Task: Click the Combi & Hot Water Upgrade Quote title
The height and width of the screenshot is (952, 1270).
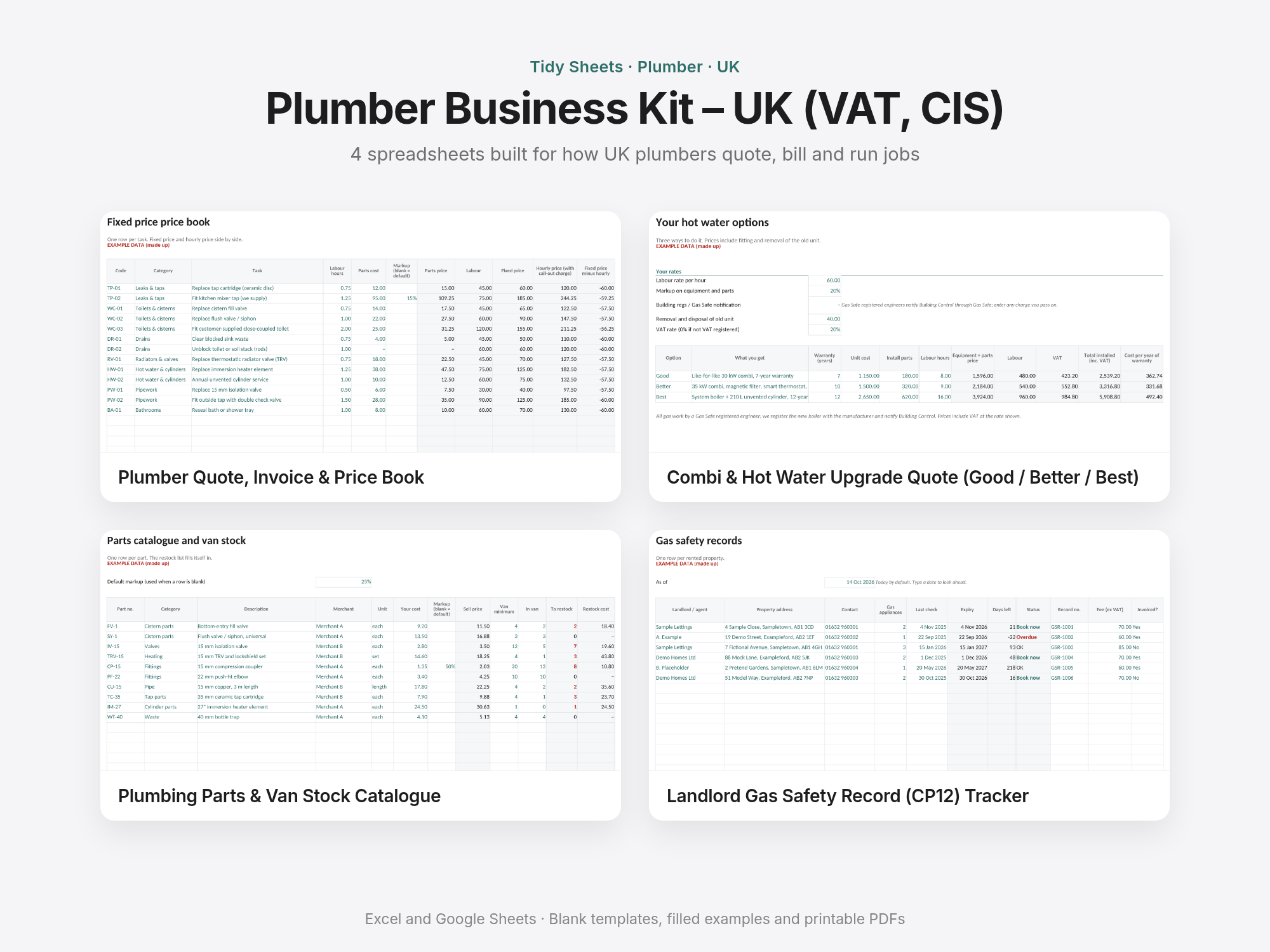Action: pos(902,477)
